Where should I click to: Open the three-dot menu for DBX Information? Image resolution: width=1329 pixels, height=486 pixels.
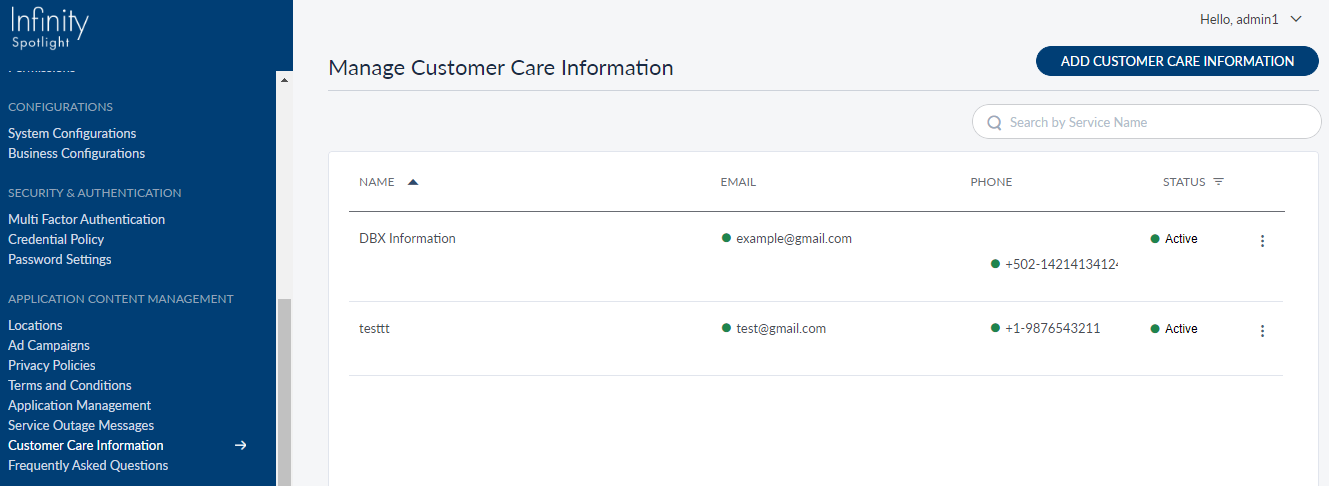point(1262,241)
